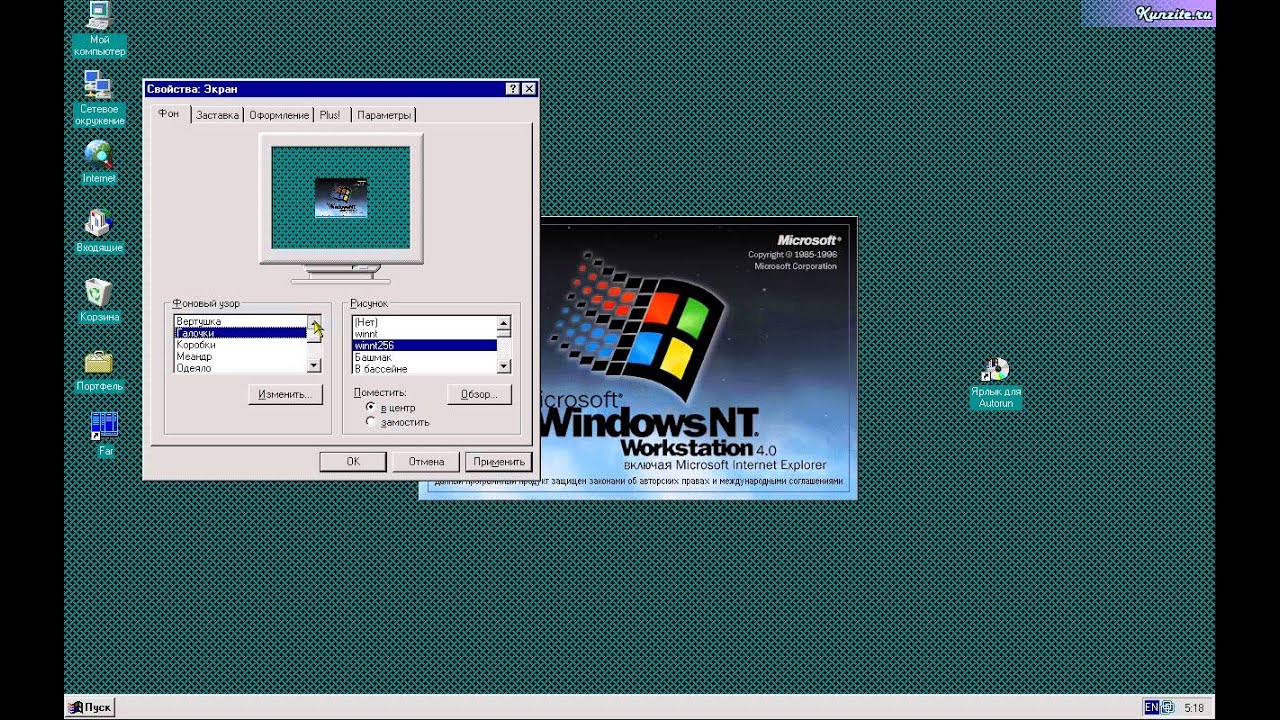The image size is (1280, 720).
Task: Click the 5:18 clock in the tray
Action: click(1193, 707)
